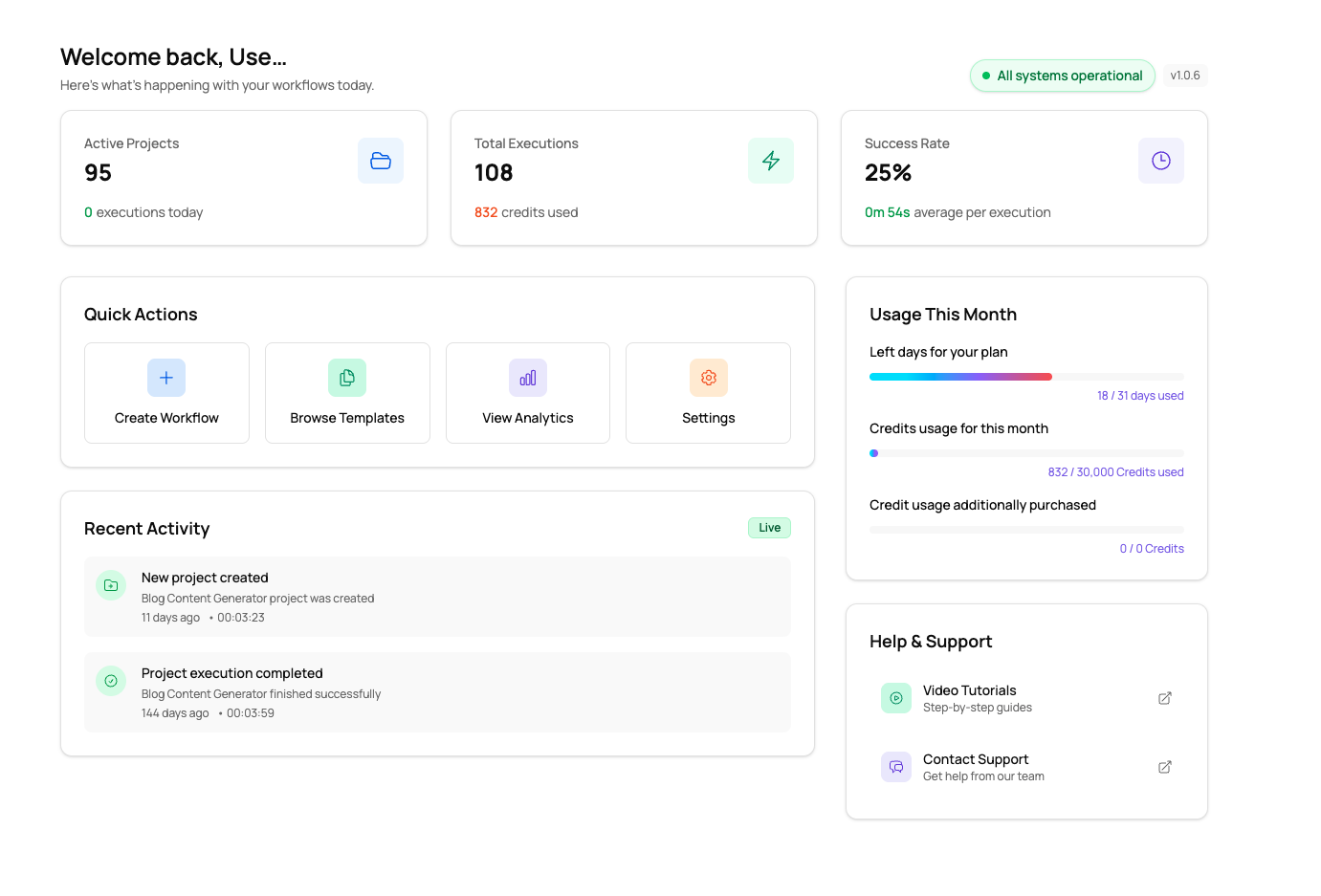Click the All systems operational status badge
Image resolution: width=1321 pixels, height=896 pixels.
(1062, 75)
